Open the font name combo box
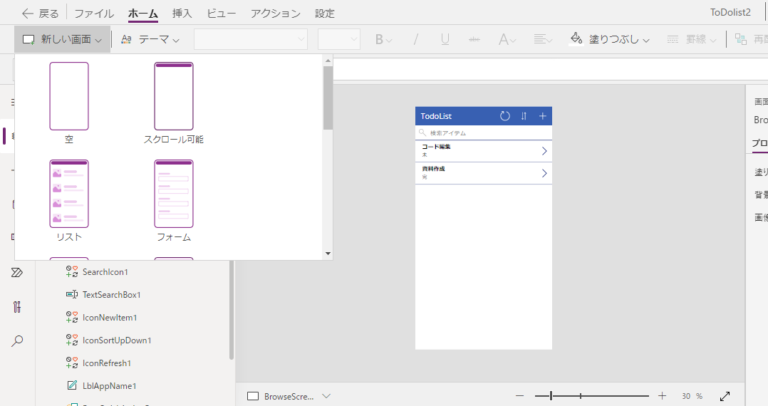The height and width of the screenshot is (406, 768). pyautogui.click(x=251, y=39)
